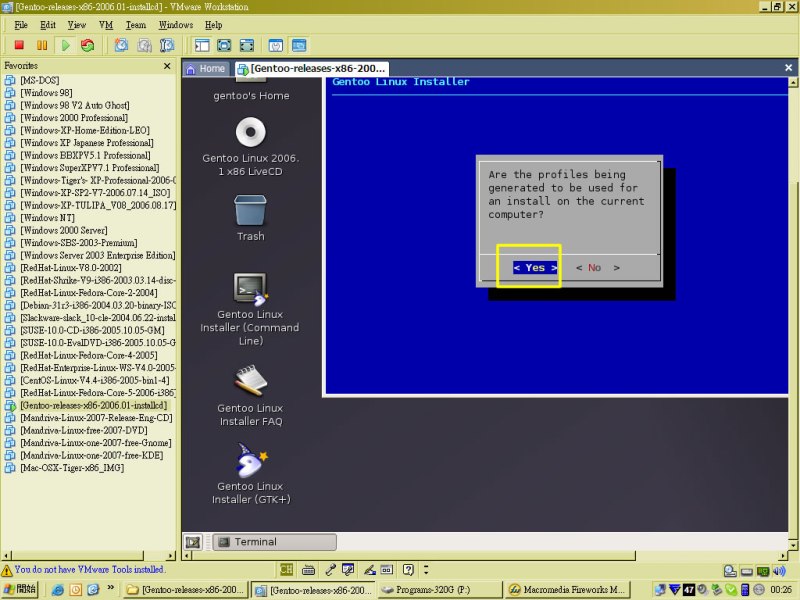Open the Team menu
800x600 pixels.
point(135,24)
